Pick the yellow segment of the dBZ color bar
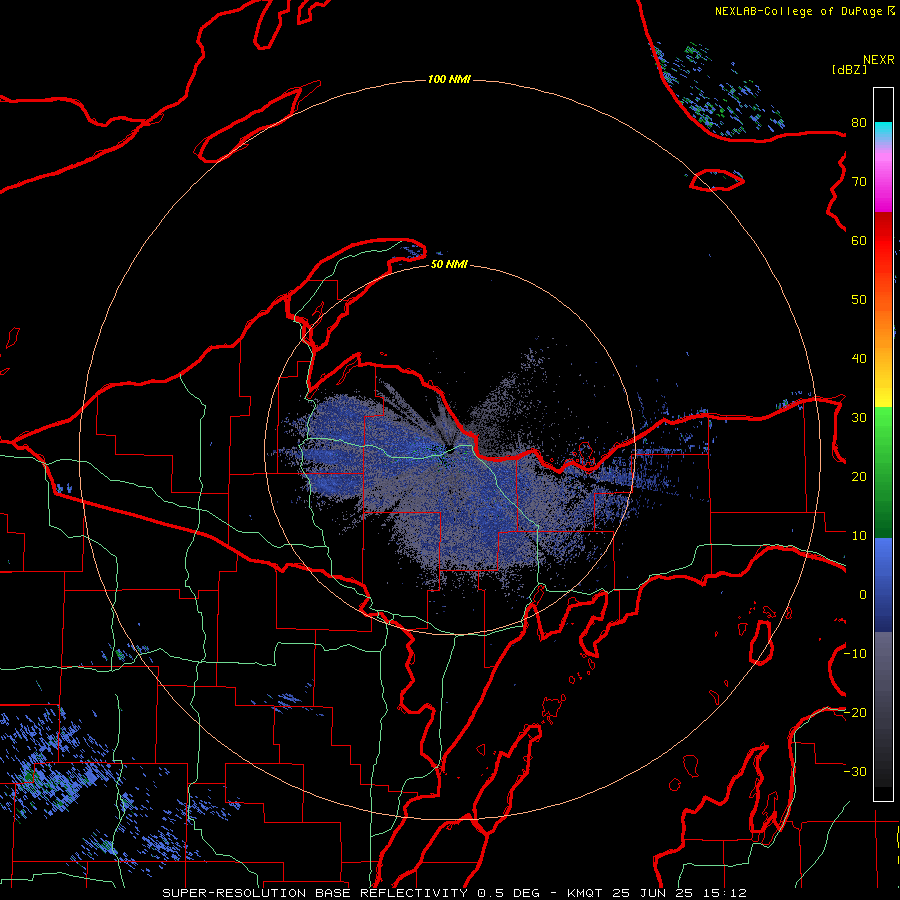The height and width of the screenshot is (900, 900). pyautogui.click(x=883, y=397)
